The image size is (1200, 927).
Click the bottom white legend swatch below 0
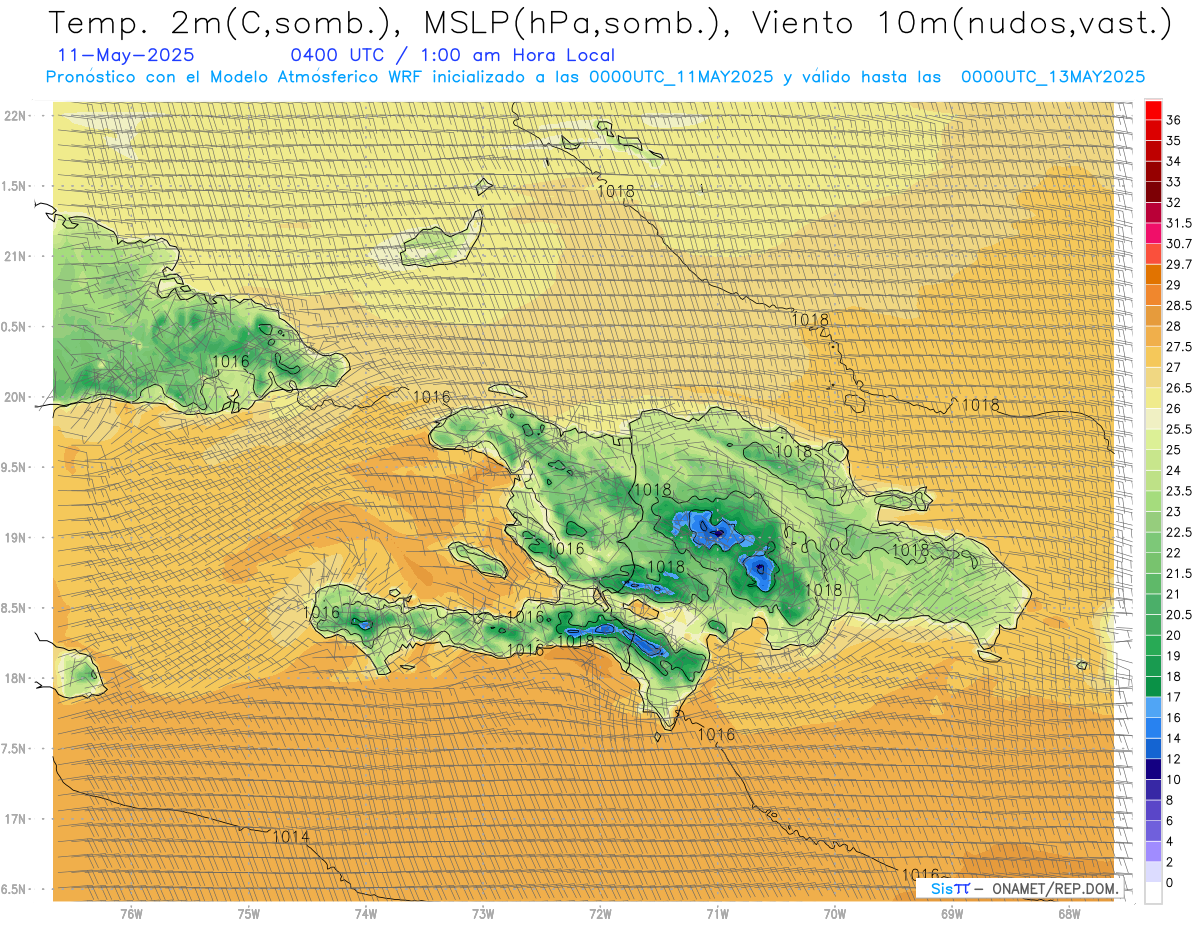[x=1153, y=893]
